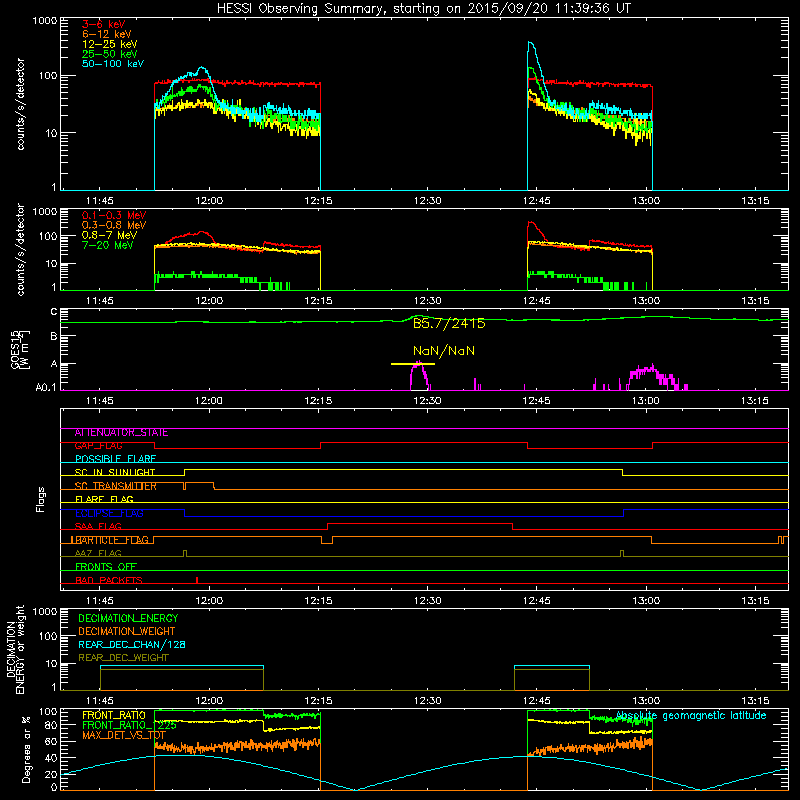Select the red 3-6 keV legend entry
Screen dimensions: 800x800
click(x=104, y=24)
